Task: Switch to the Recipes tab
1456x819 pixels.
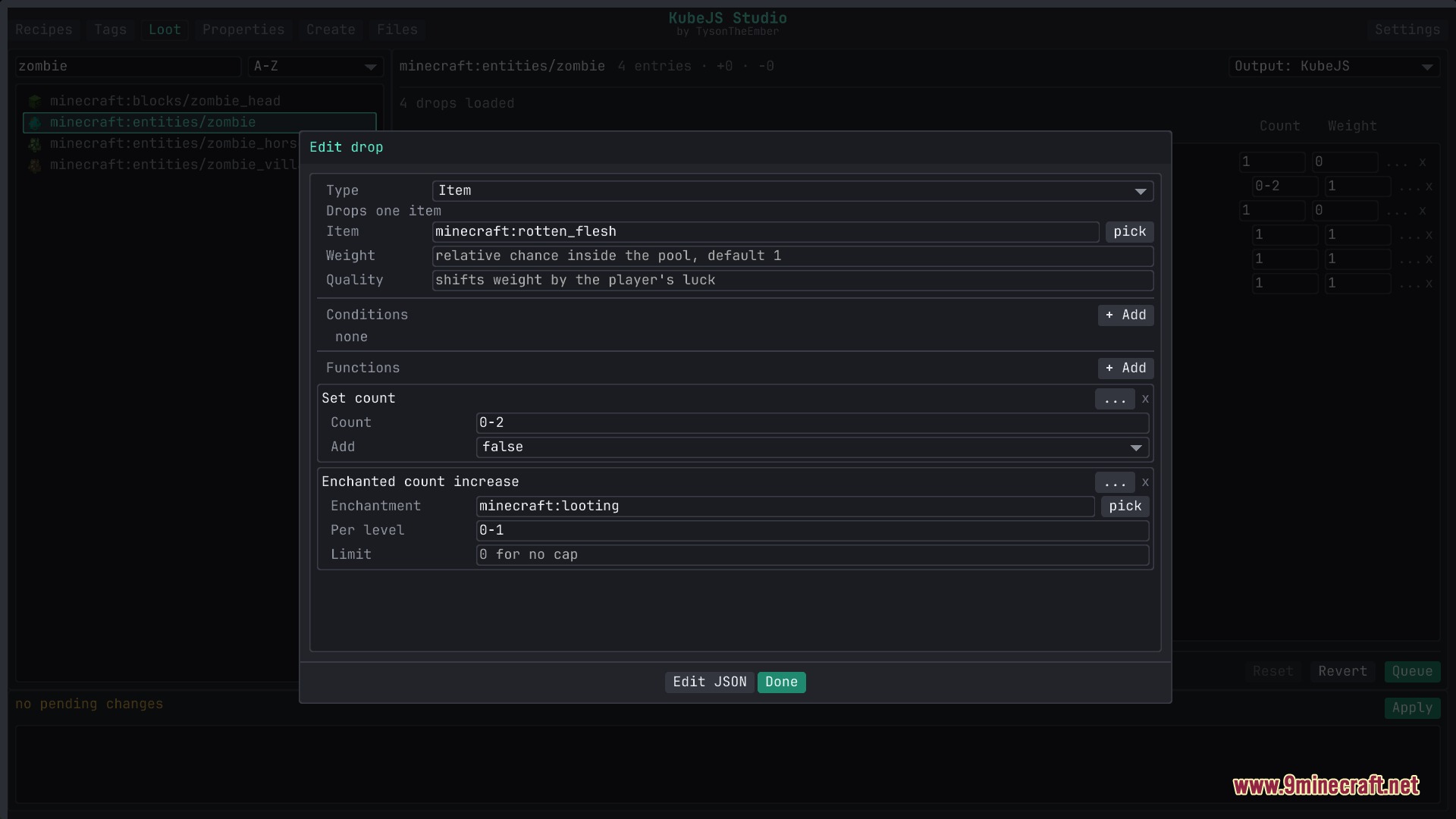Action: pos(44,30)
